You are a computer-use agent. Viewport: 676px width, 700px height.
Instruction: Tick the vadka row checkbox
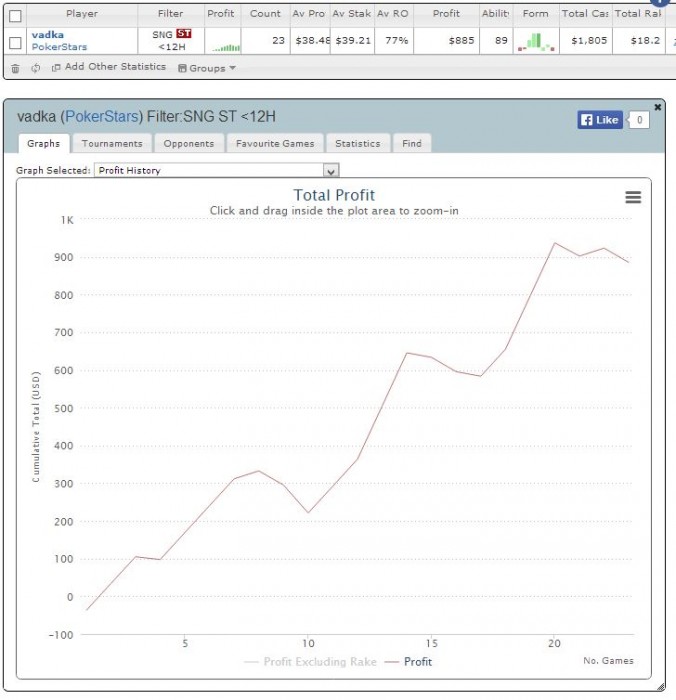(x=15, y=42)
